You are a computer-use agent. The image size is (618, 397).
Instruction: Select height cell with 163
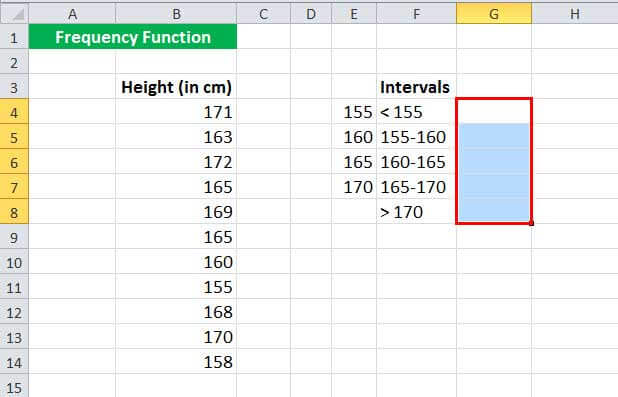coord(176,137)
